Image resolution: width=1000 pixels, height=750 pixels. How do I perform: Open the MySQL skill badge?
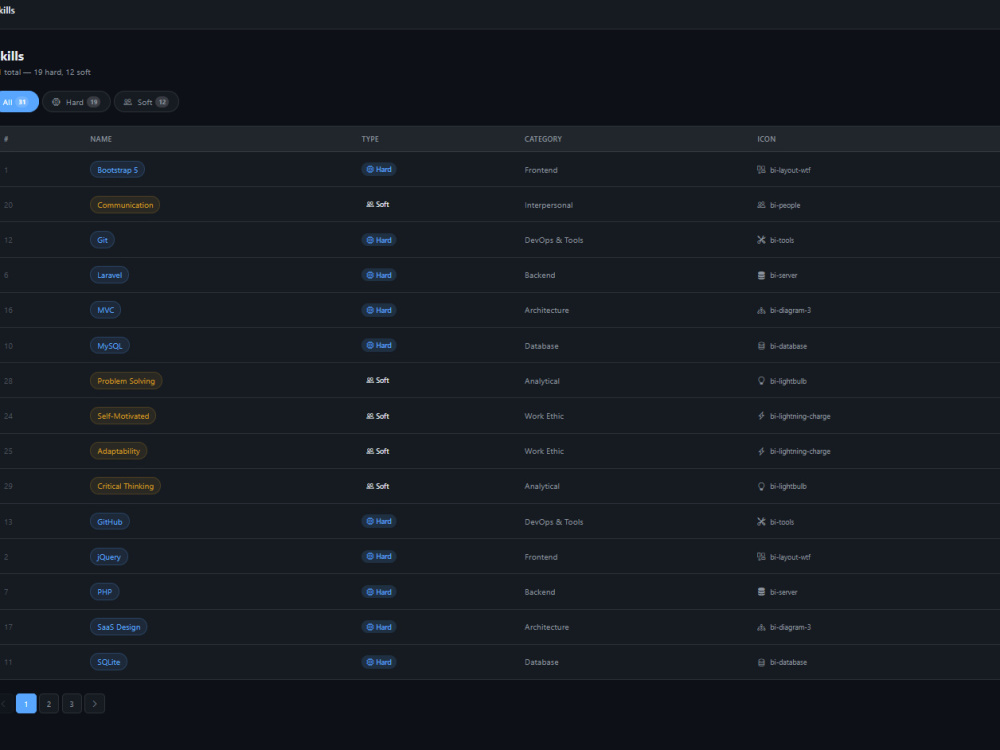(x=110, y=346)
